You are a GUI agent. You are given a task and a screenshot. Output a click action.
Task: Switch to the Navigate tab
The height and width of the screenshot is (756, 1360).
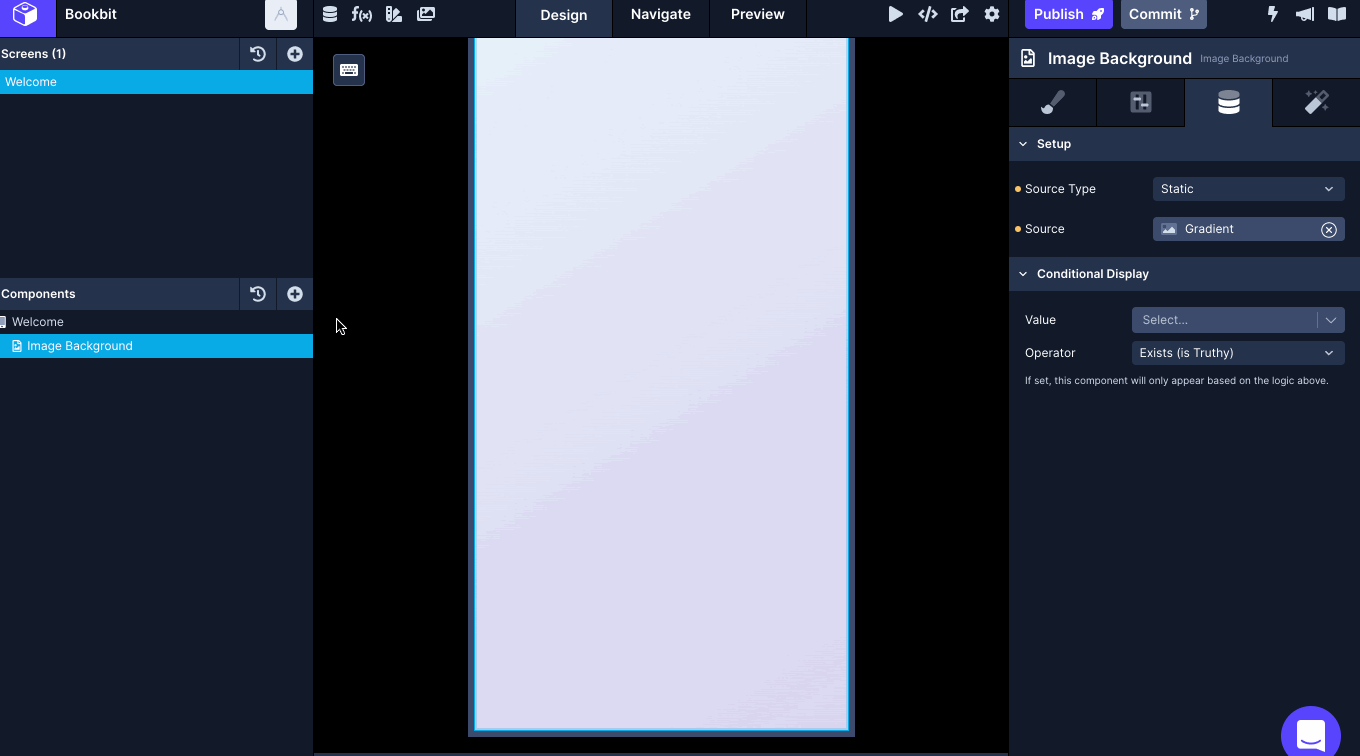[660, 14]
